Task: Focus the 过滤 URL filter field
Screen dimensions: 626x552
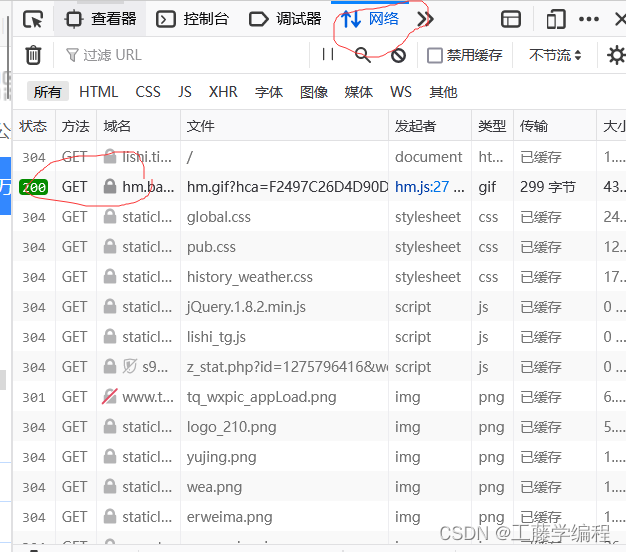Action: pyautogui.click(x=184, y=55)
